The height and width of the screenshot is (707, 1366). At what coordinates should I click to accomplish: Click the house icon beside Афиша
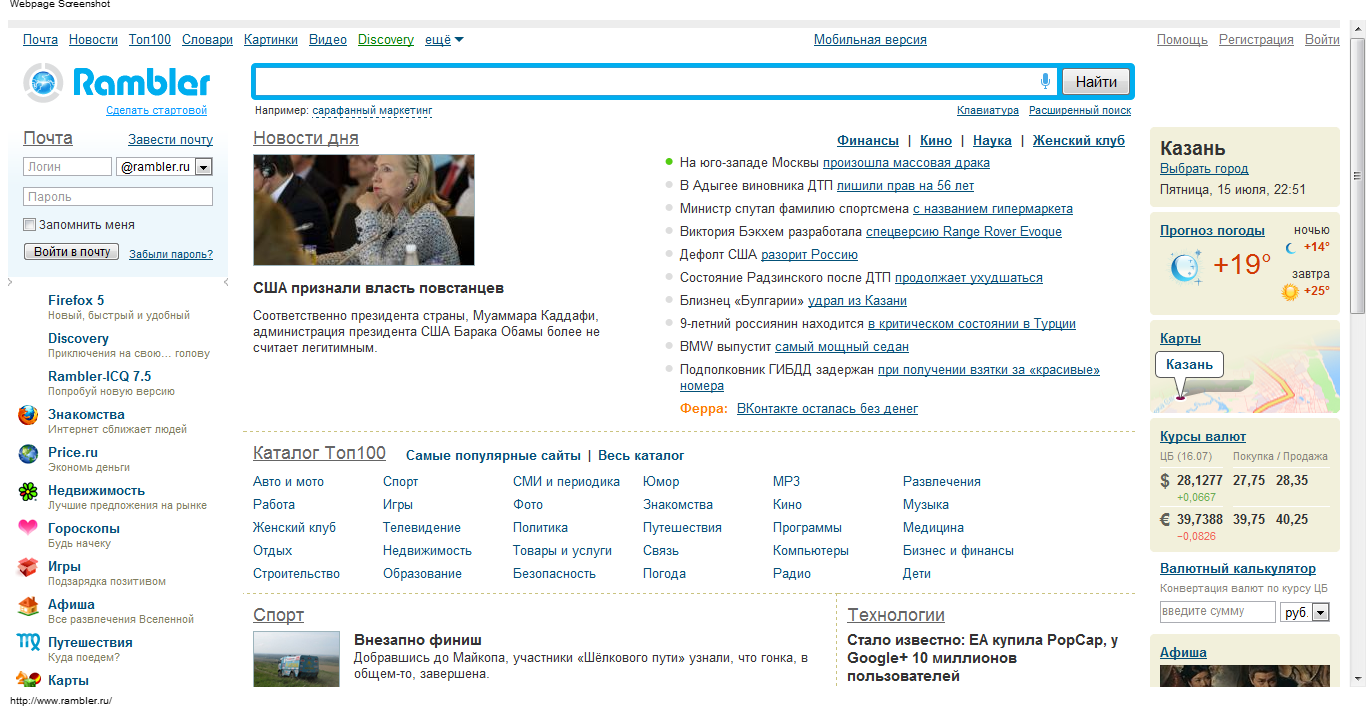point(28,606)
